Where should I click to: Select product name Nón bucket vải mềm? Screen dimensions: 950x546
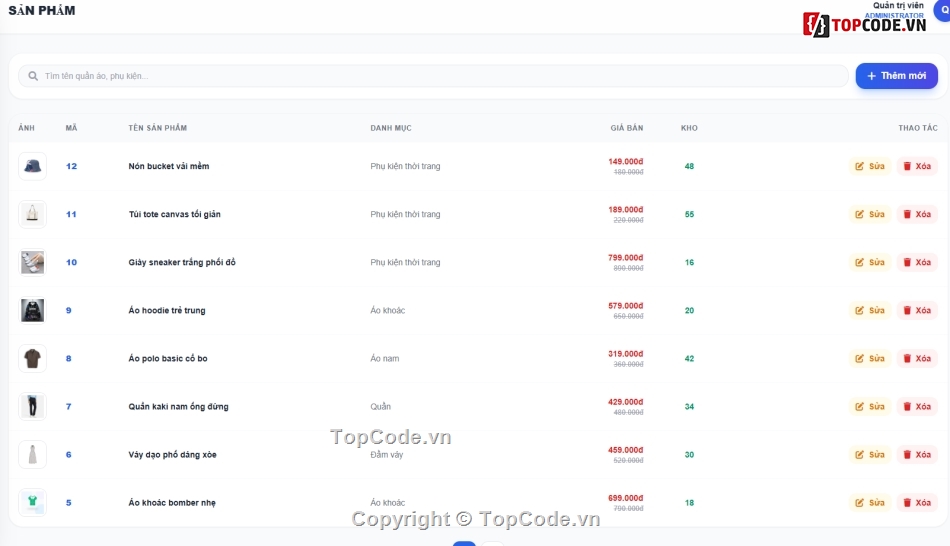(x=168, y=166)
